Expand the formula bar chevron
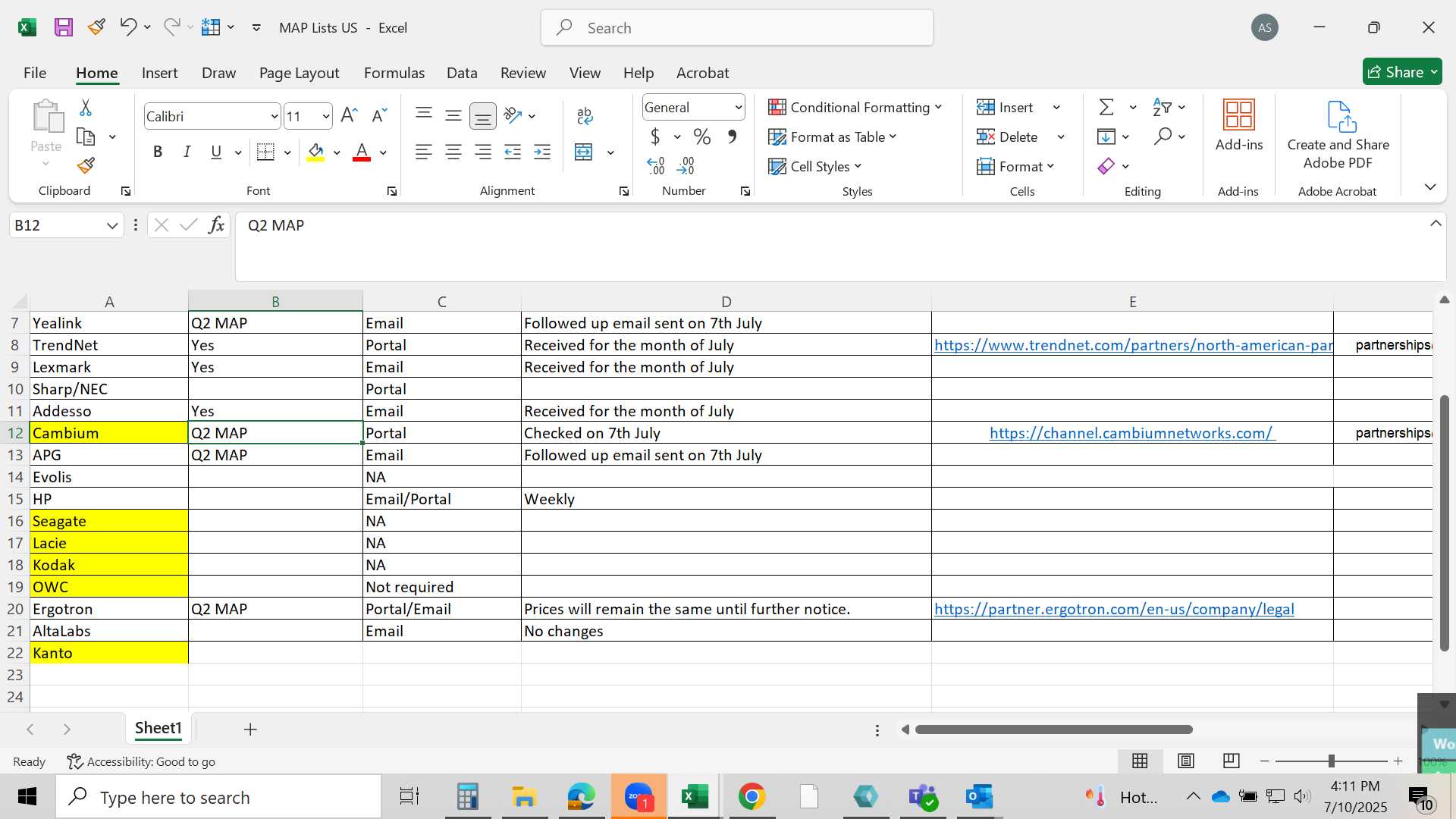Image resolution: width=1456 pixels, height=819 pixels. pos(1436,223)
